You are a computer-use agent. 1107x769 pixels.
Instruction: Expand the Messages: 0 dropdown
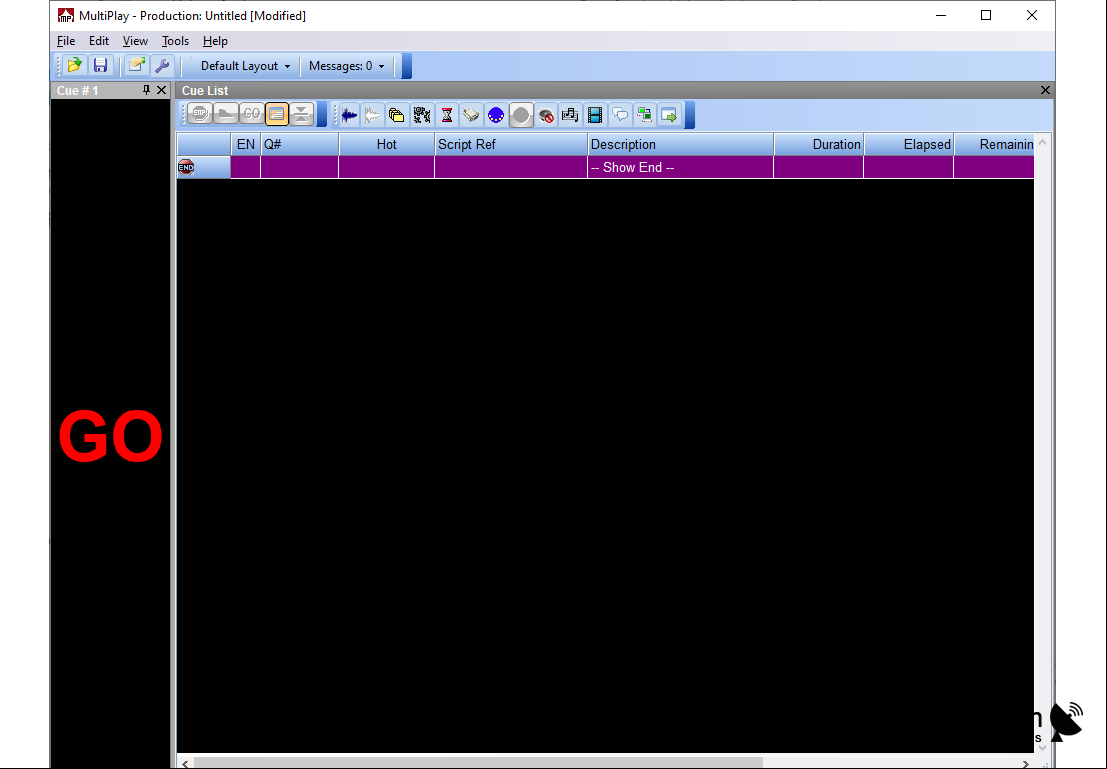tap(346, 66)
